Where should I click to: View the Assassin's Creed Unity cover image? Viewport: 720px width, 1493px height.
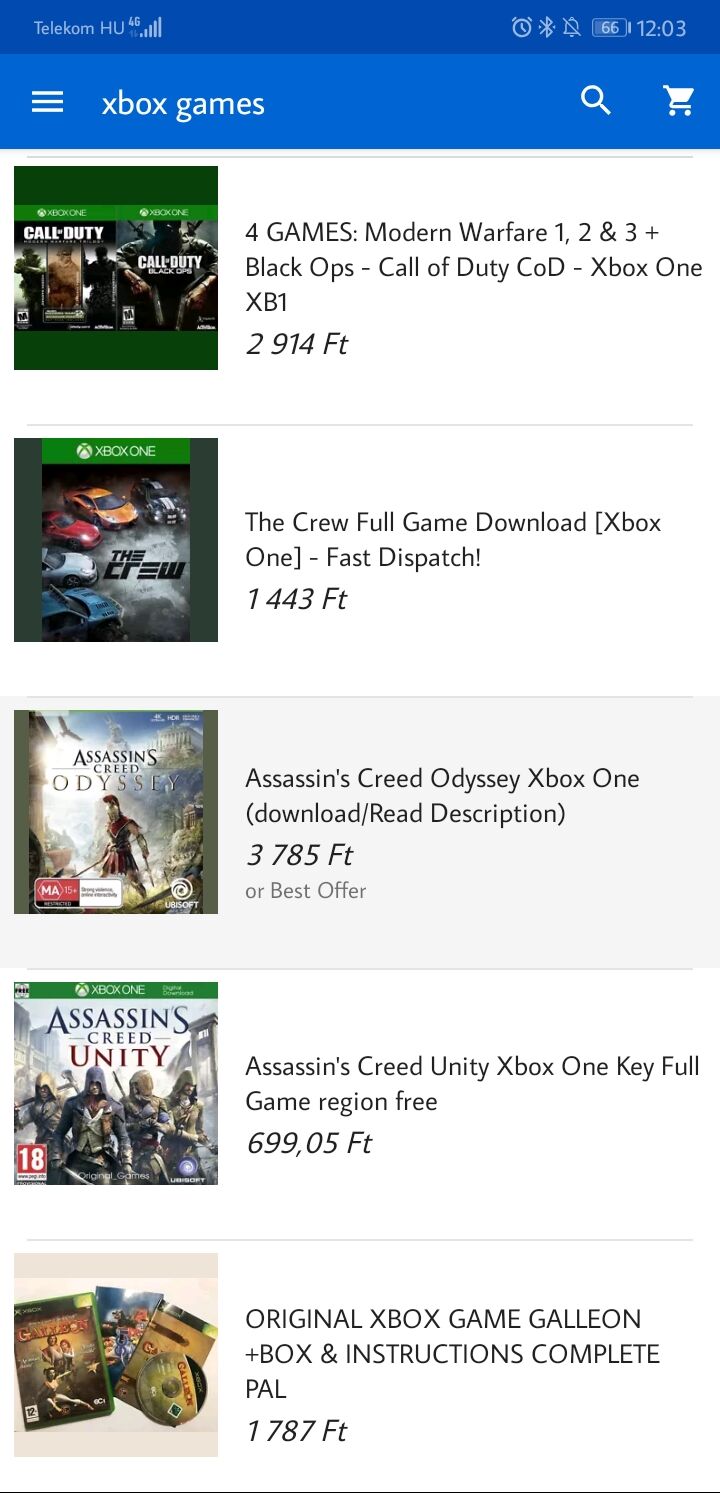click(x=116, y=1084)
